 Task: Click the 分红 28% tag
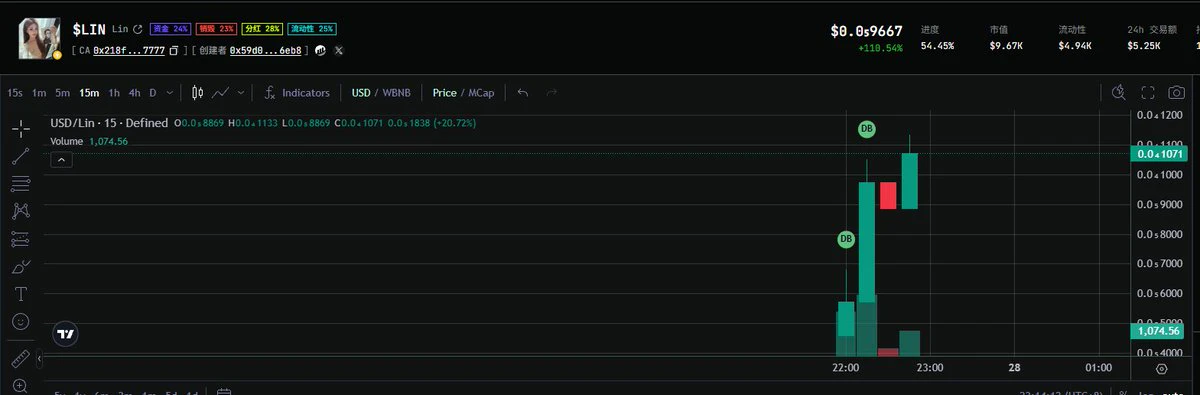(x=262, y=30)
